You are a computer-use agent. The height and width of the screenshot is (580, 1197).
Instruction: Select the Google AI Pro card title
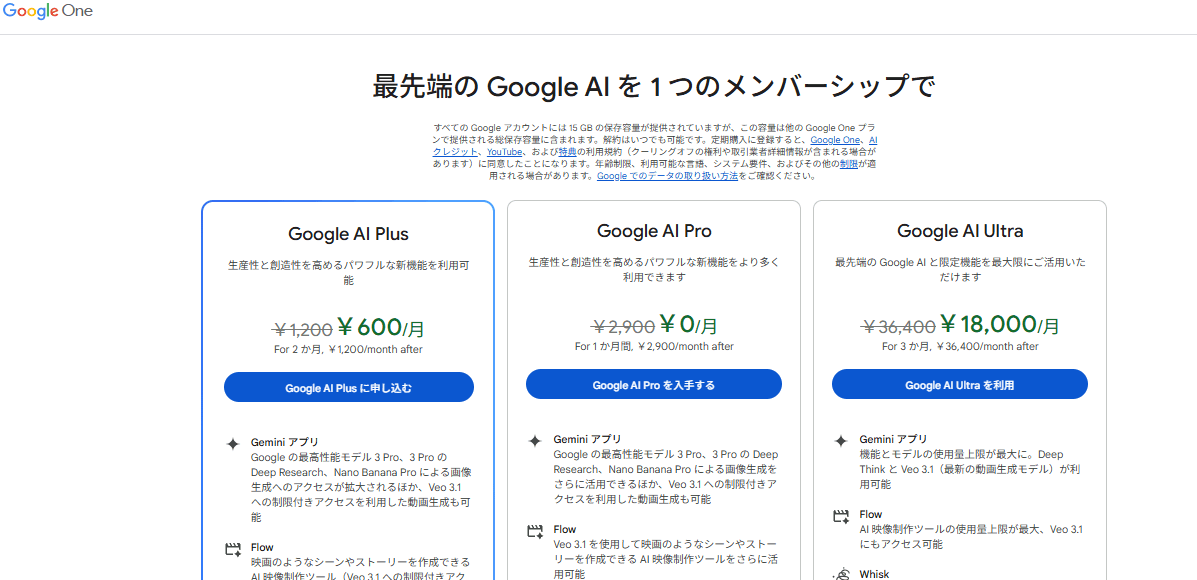(x=654, y=231)
